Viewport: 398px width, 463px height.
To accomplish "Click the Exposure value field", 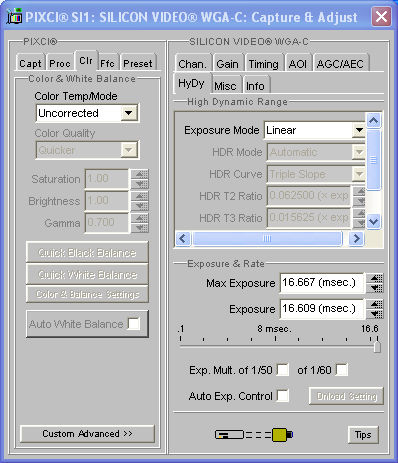I will (x=321, y=308).
